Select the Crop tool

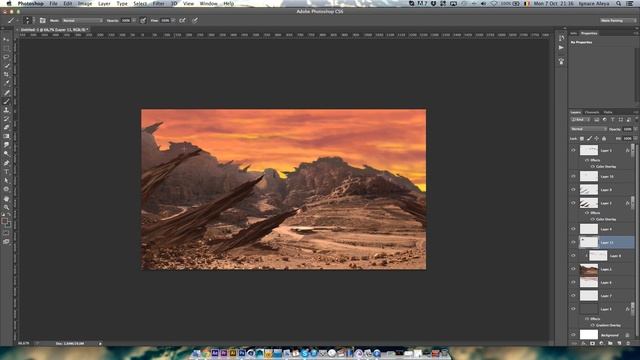6,75
